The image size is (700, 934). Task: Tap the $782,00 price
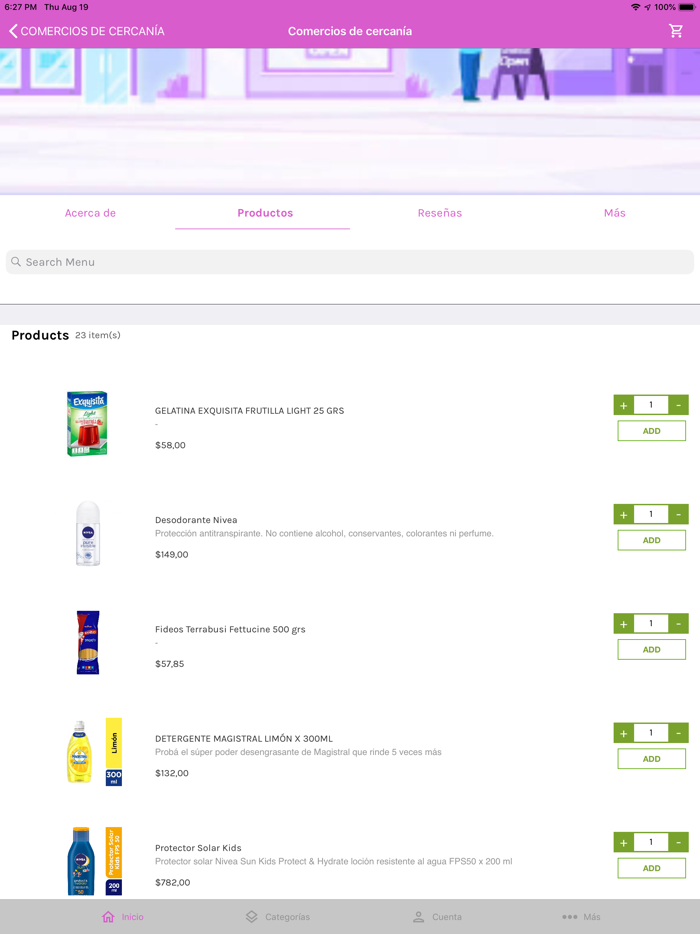tap(173, 882)
